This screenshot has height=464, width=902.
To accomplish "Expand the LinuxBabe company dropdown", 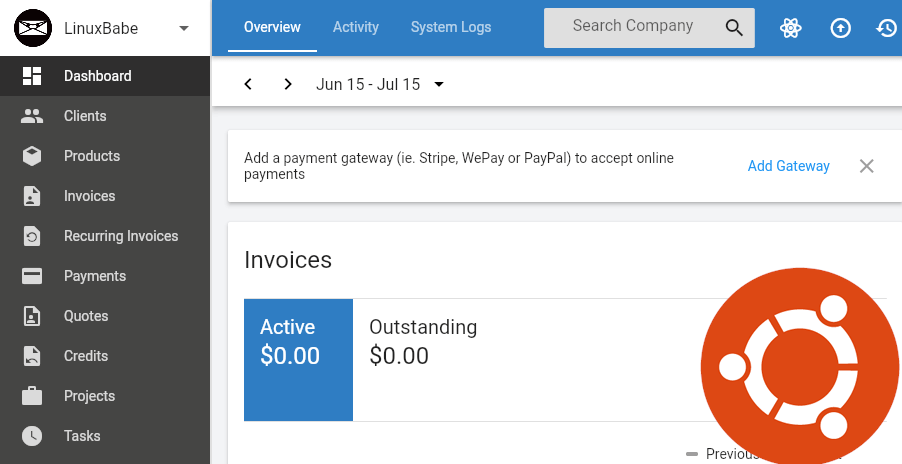I will (183, 28).
